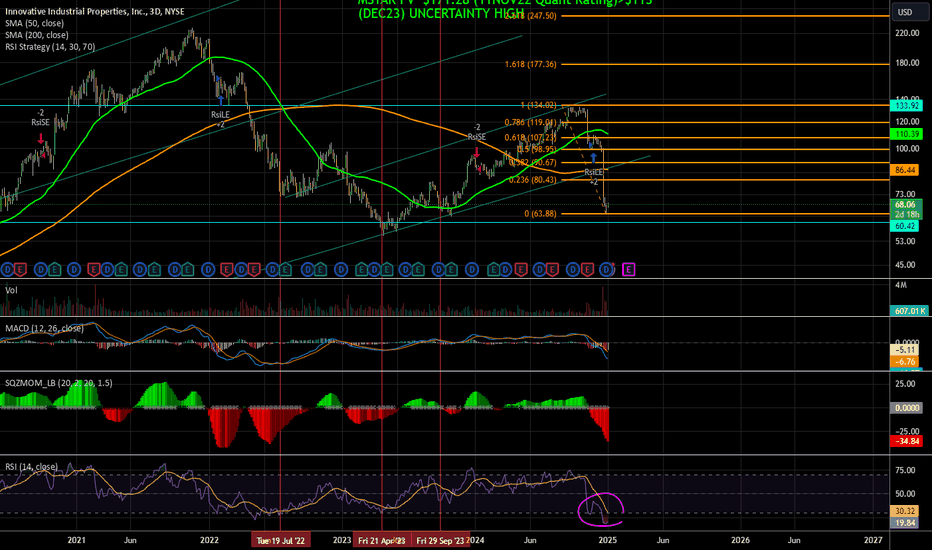Click the -5.11 MACD value label

pos(905,350)
